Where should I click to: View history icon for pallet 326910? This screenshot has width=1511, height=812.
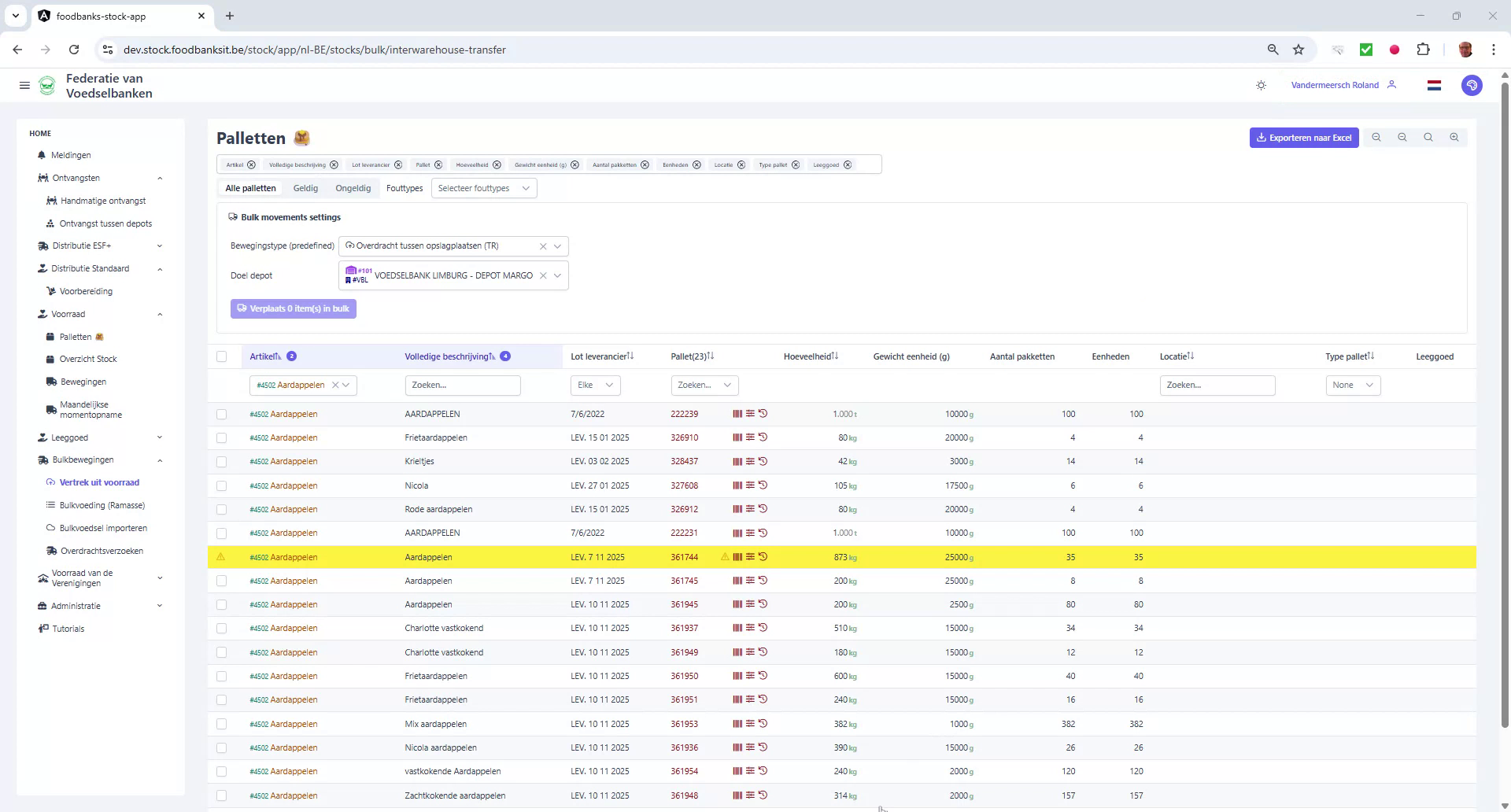tap(762, 437)
